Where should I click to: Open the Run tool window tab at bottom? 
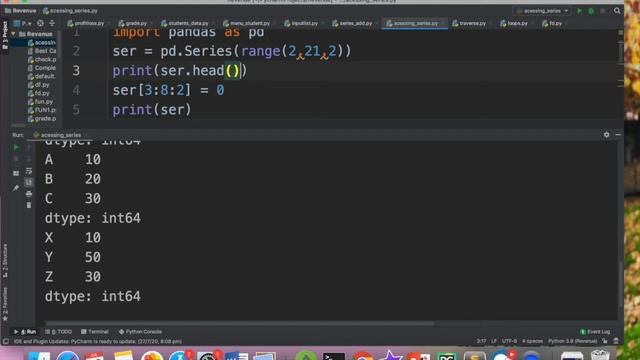(25, 332)
